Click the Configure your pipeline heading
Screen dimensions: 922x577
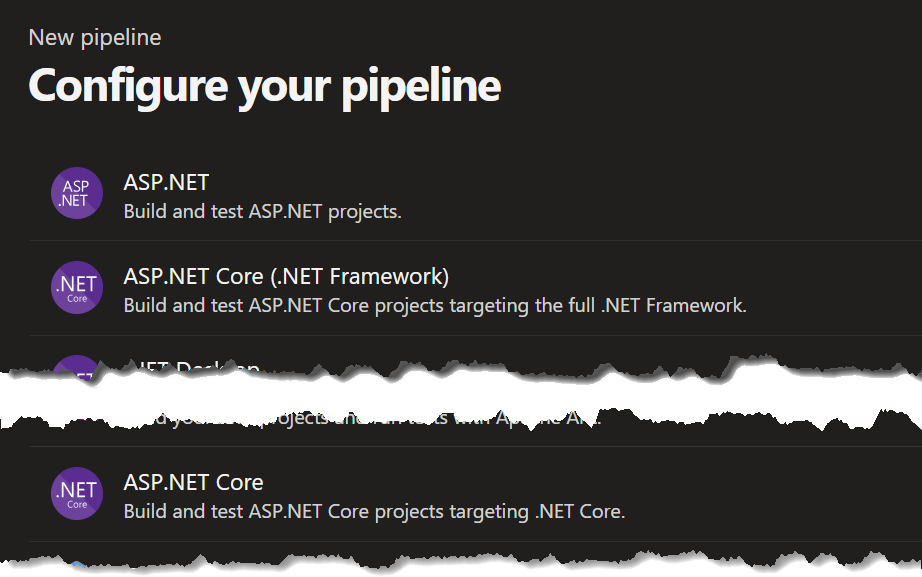pyautogui.click(x=265, y=86)
